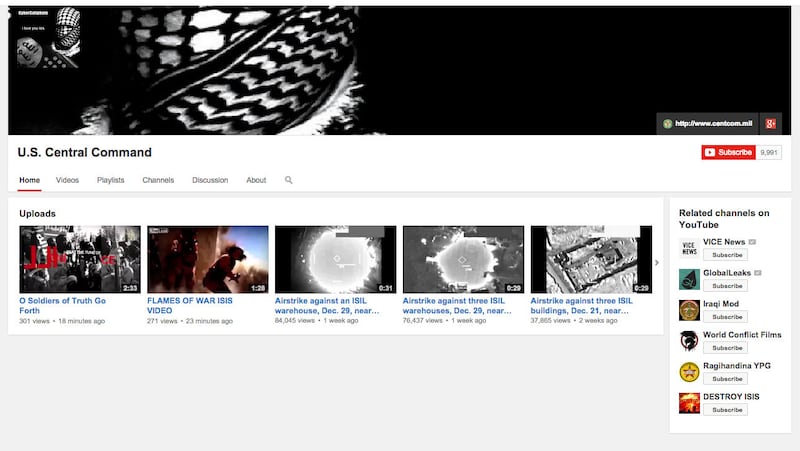
Task: Open the About tab
Action: coord(256,180)
